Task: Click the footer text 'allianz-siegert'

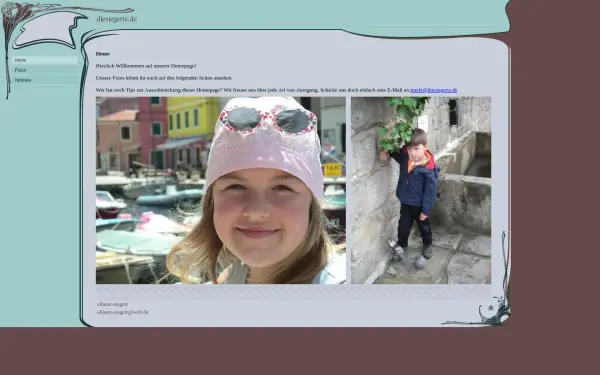Action: point(112,304)
